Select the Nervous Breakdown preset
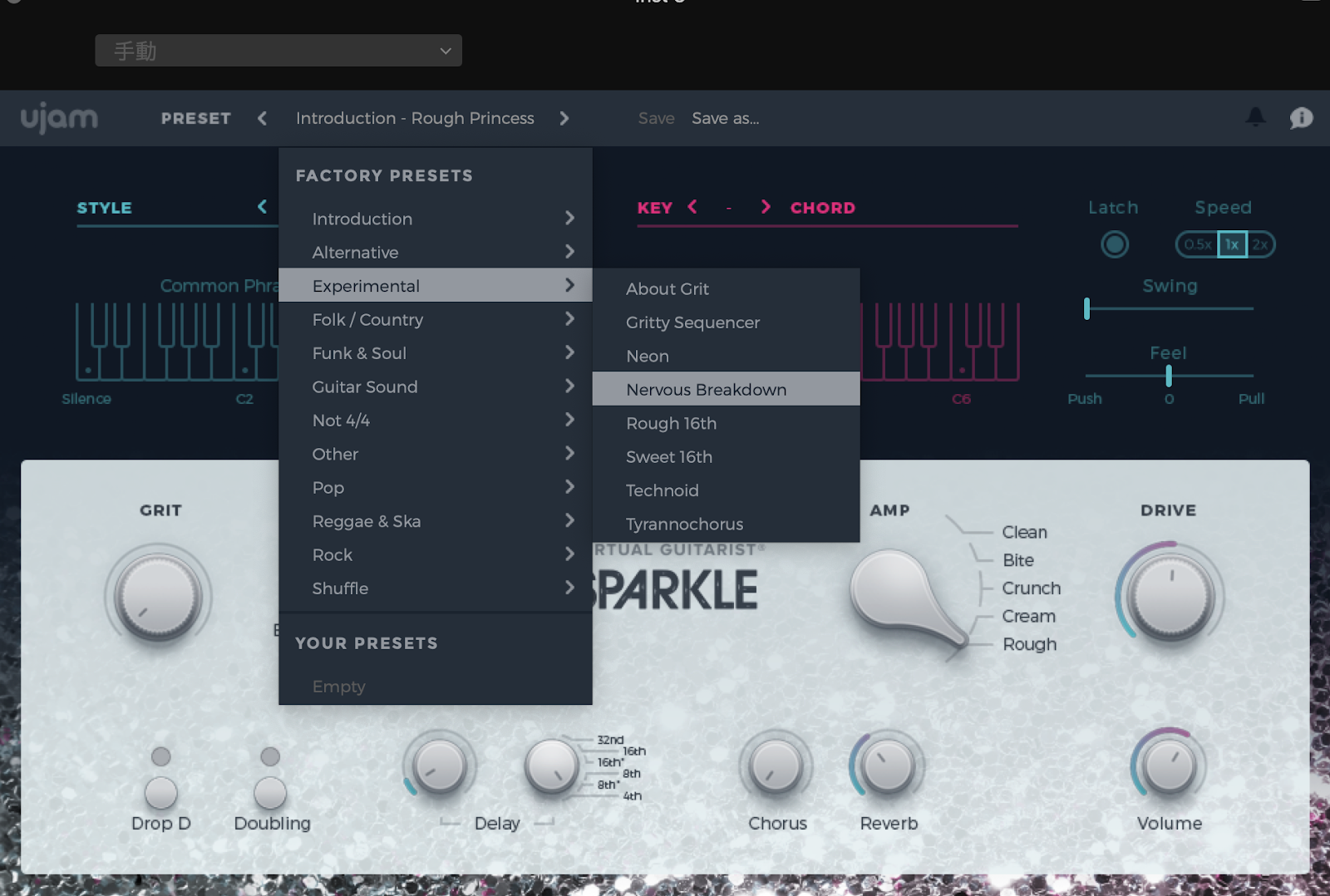 [726, 389]
